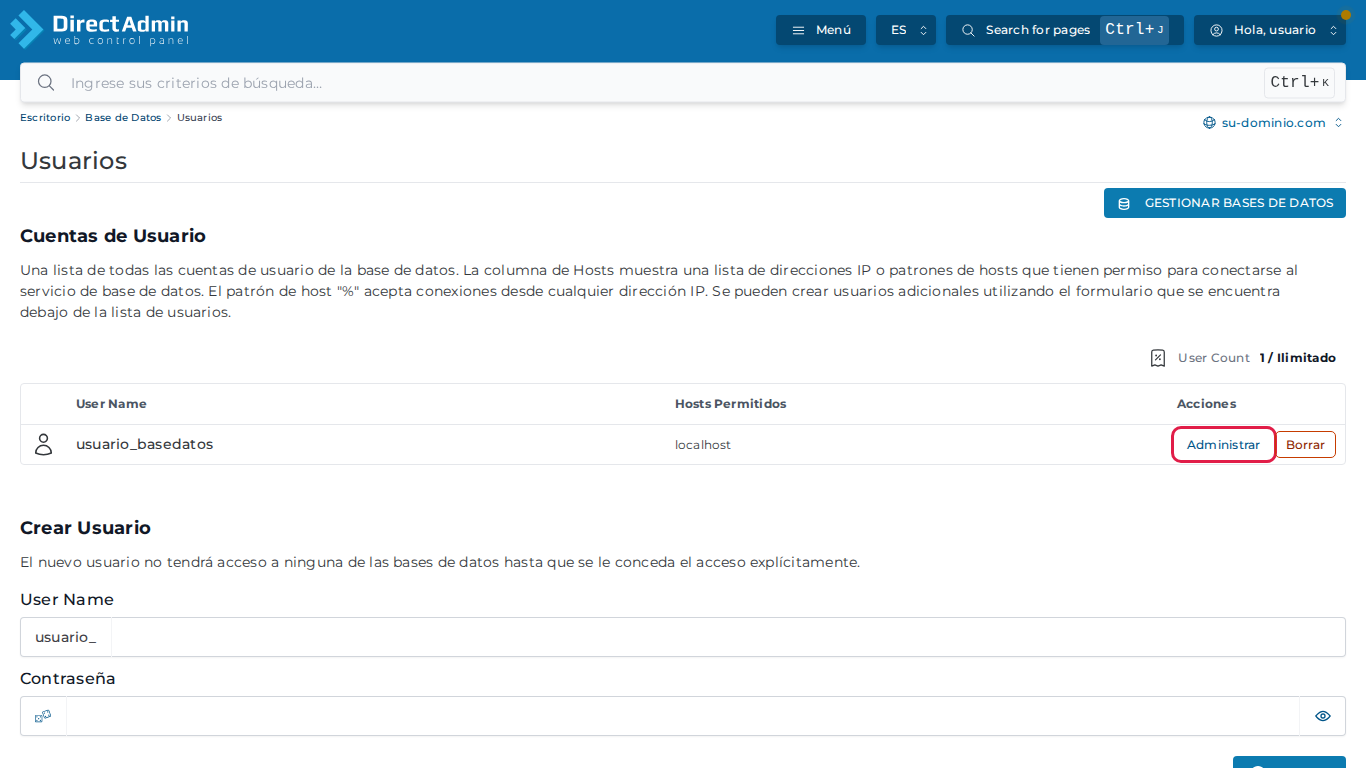1366x768 pixels.
Task: Click the User Count receipt icon
Action: click(1158, 358)
